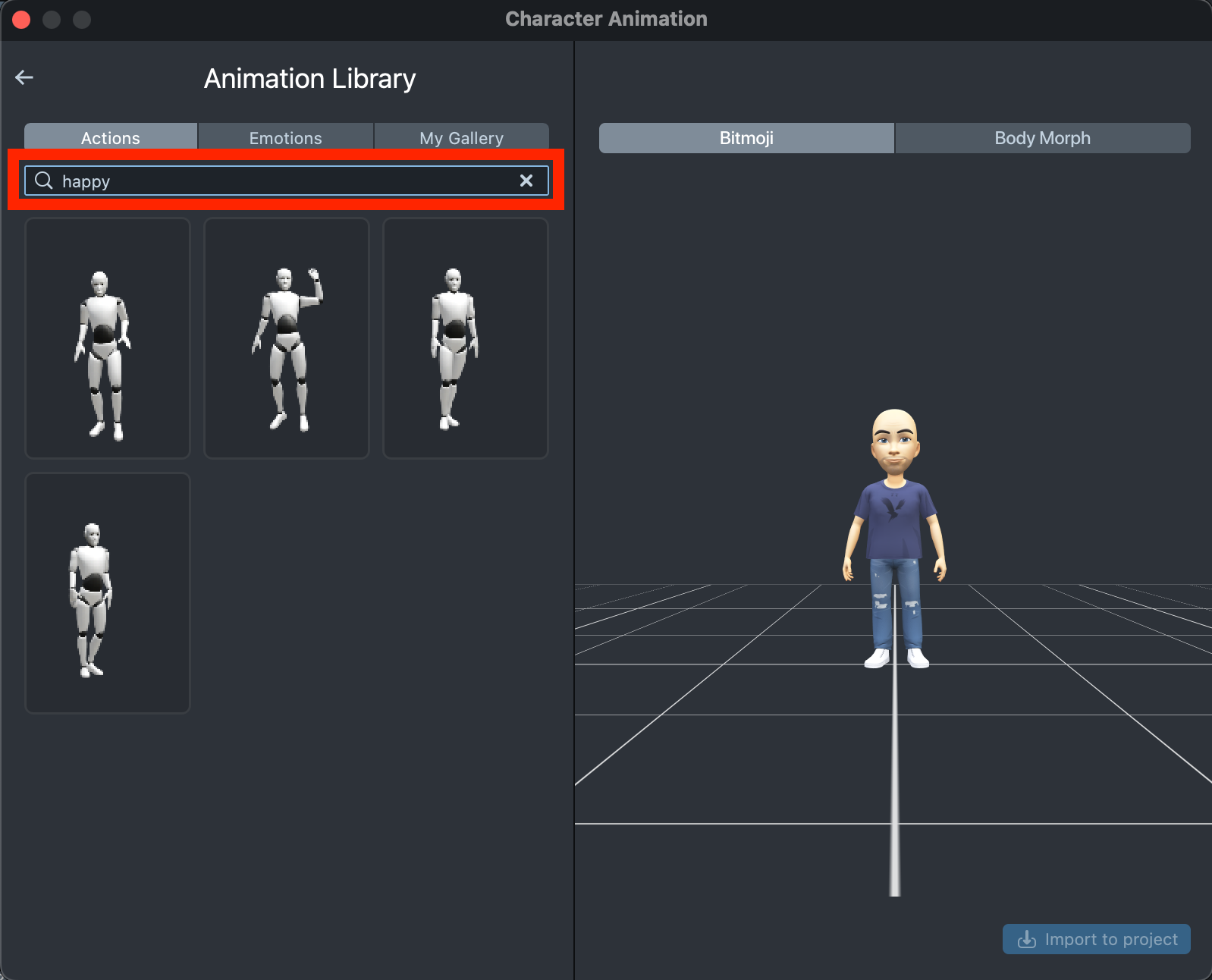
Task: Click the download icon in Import button
Action: (x=1026, y=939)
